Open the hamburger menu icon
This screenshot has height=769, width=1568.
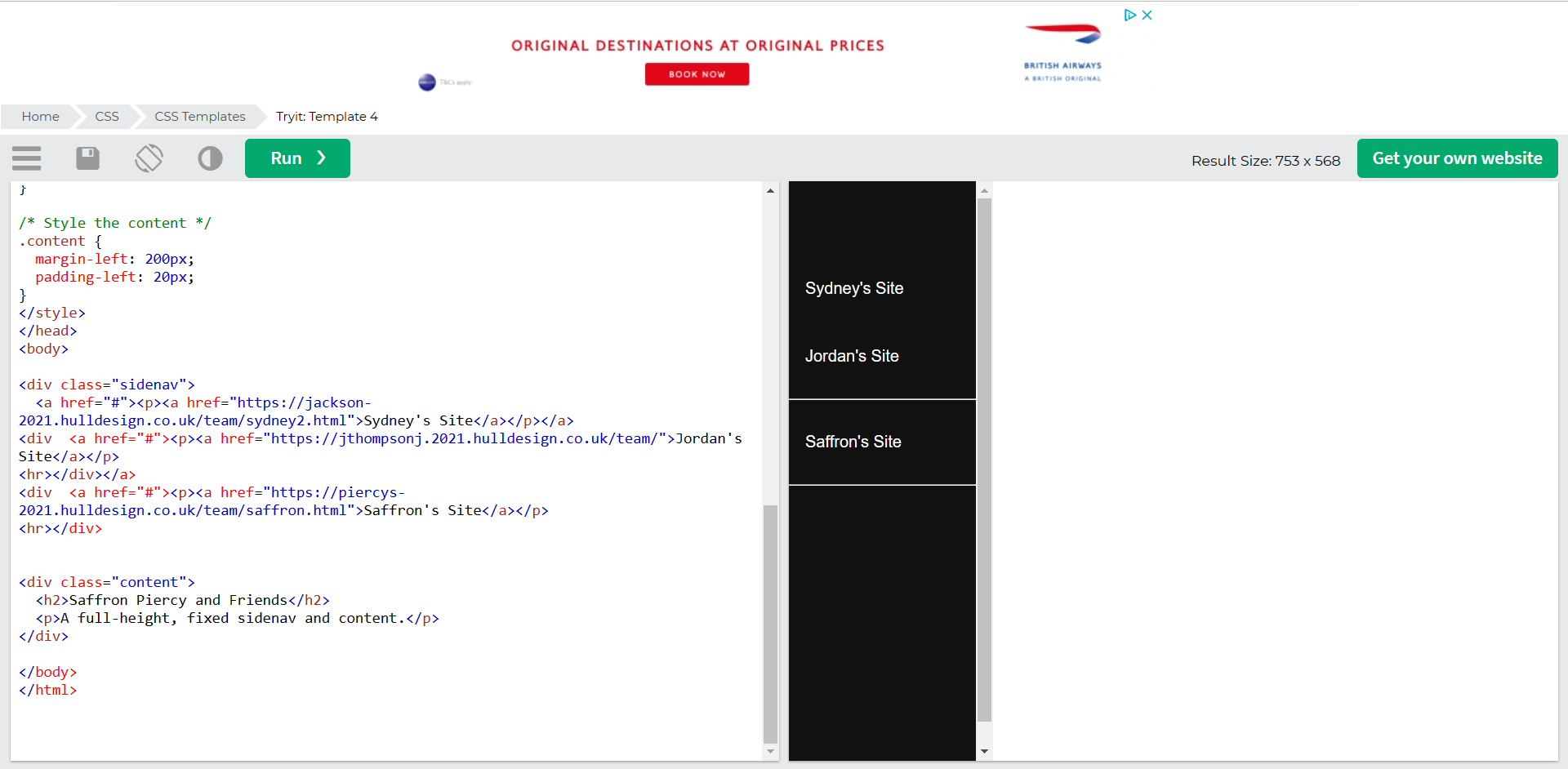click(x=27, y=158)
